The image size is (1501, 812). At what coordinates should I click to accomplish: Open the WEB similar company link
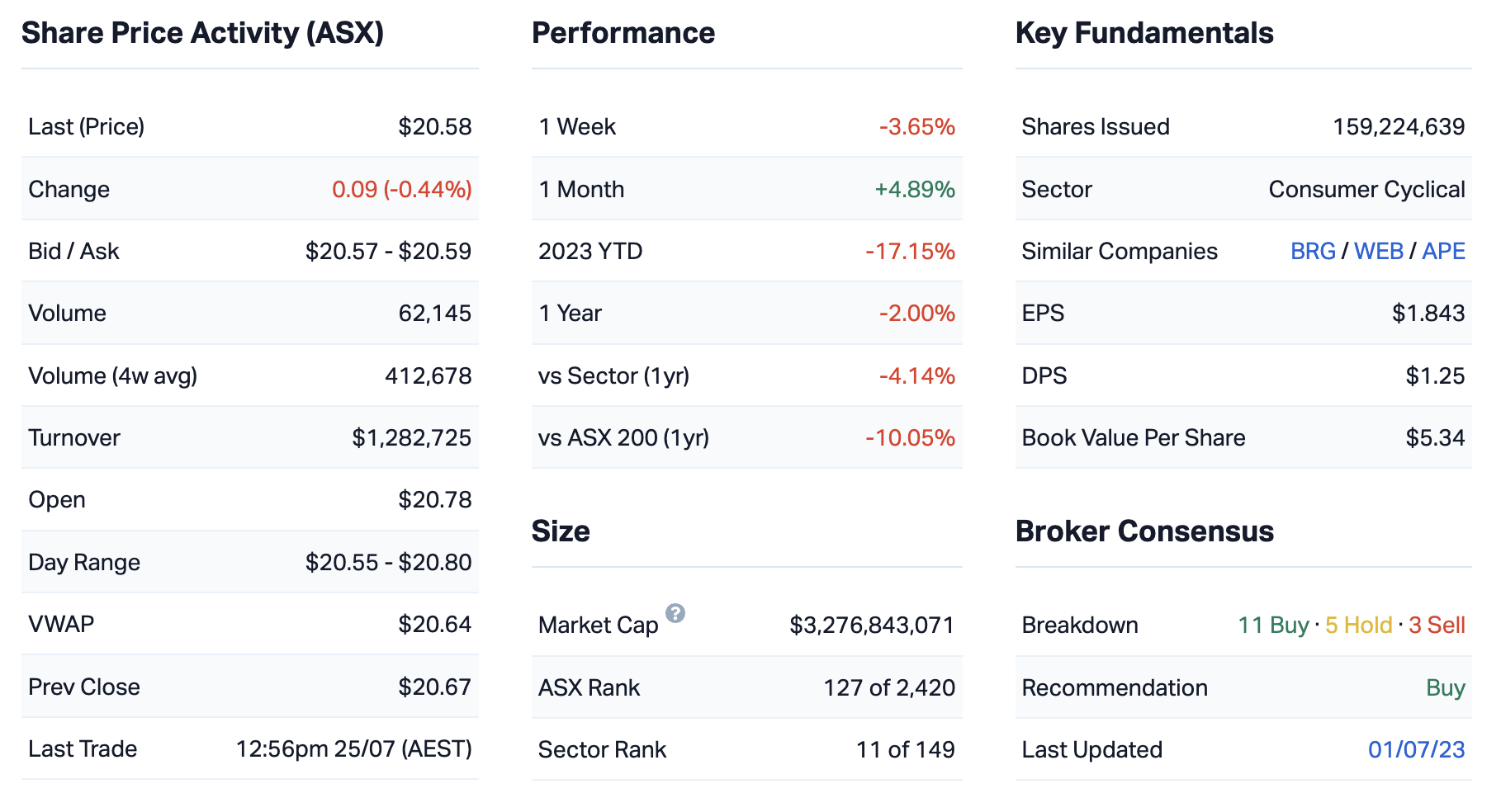[1379, 251]
